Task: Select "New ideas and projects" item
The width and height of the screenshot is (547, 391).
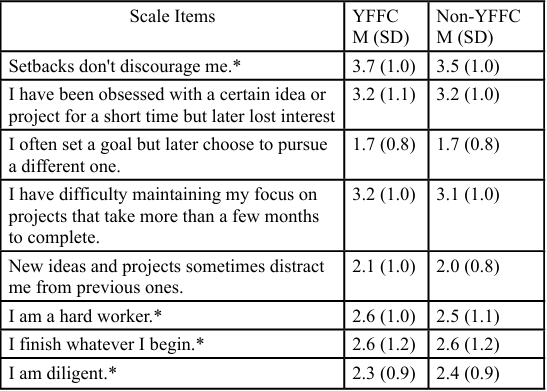Action: pyautogui.click(x=166, y=277)
